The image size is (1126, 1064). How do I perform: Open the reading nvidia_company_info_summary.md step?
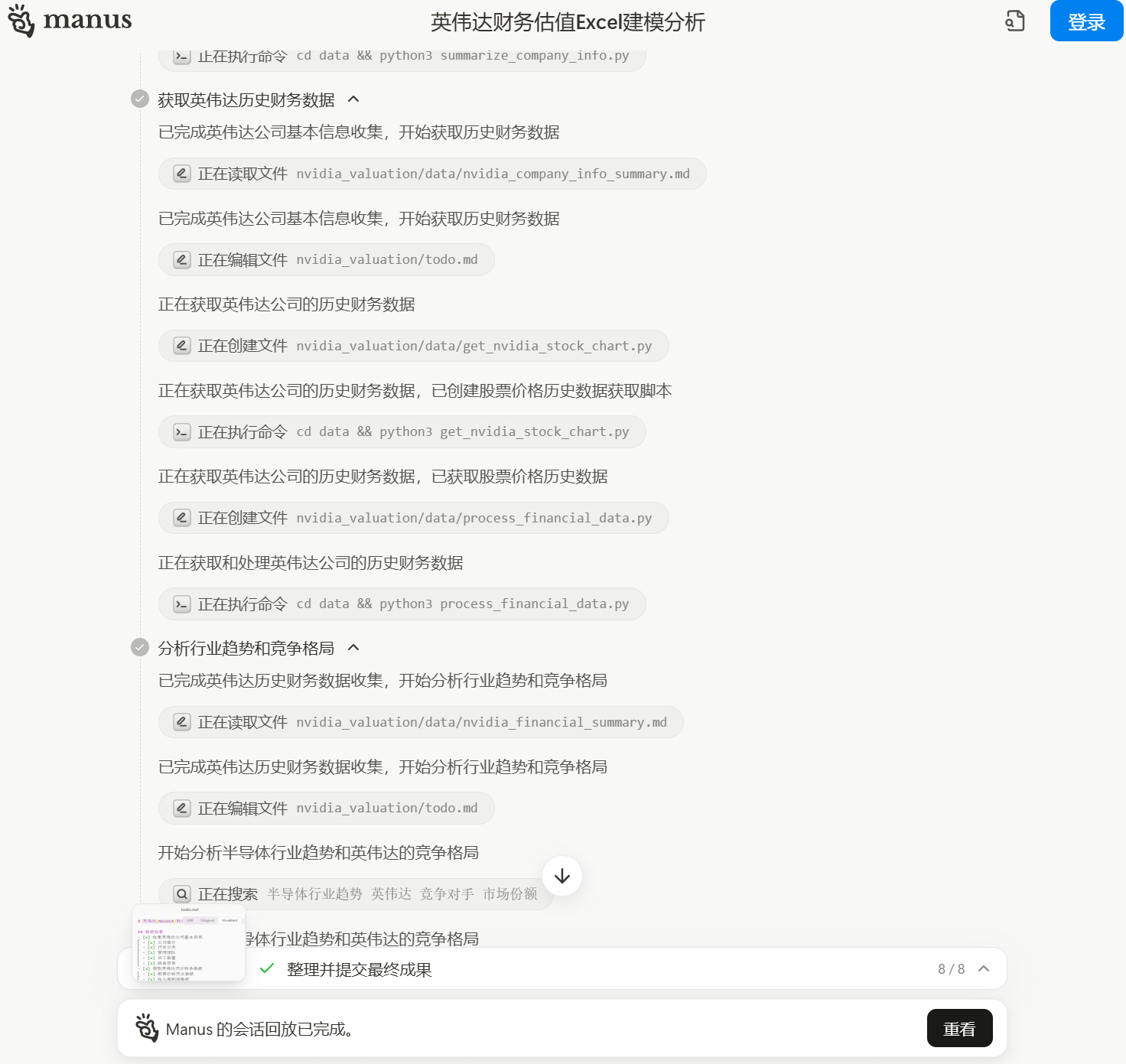(x=432, y=174)
